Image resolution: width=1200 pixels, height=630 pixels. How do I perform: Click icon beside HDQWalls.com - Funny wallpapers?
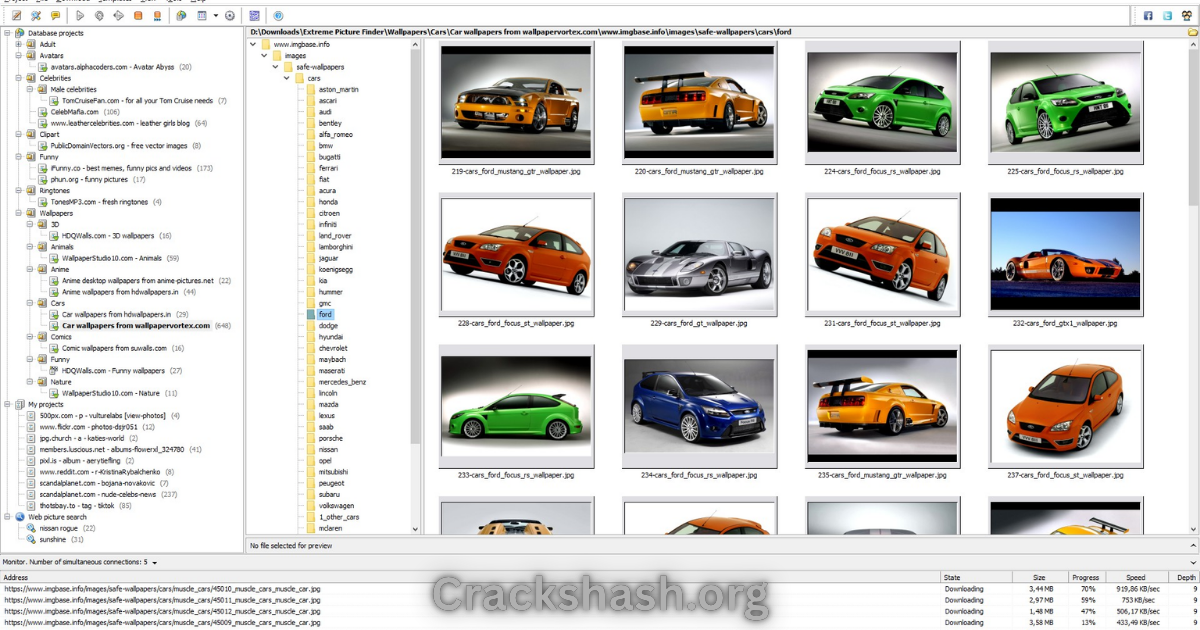55,371
